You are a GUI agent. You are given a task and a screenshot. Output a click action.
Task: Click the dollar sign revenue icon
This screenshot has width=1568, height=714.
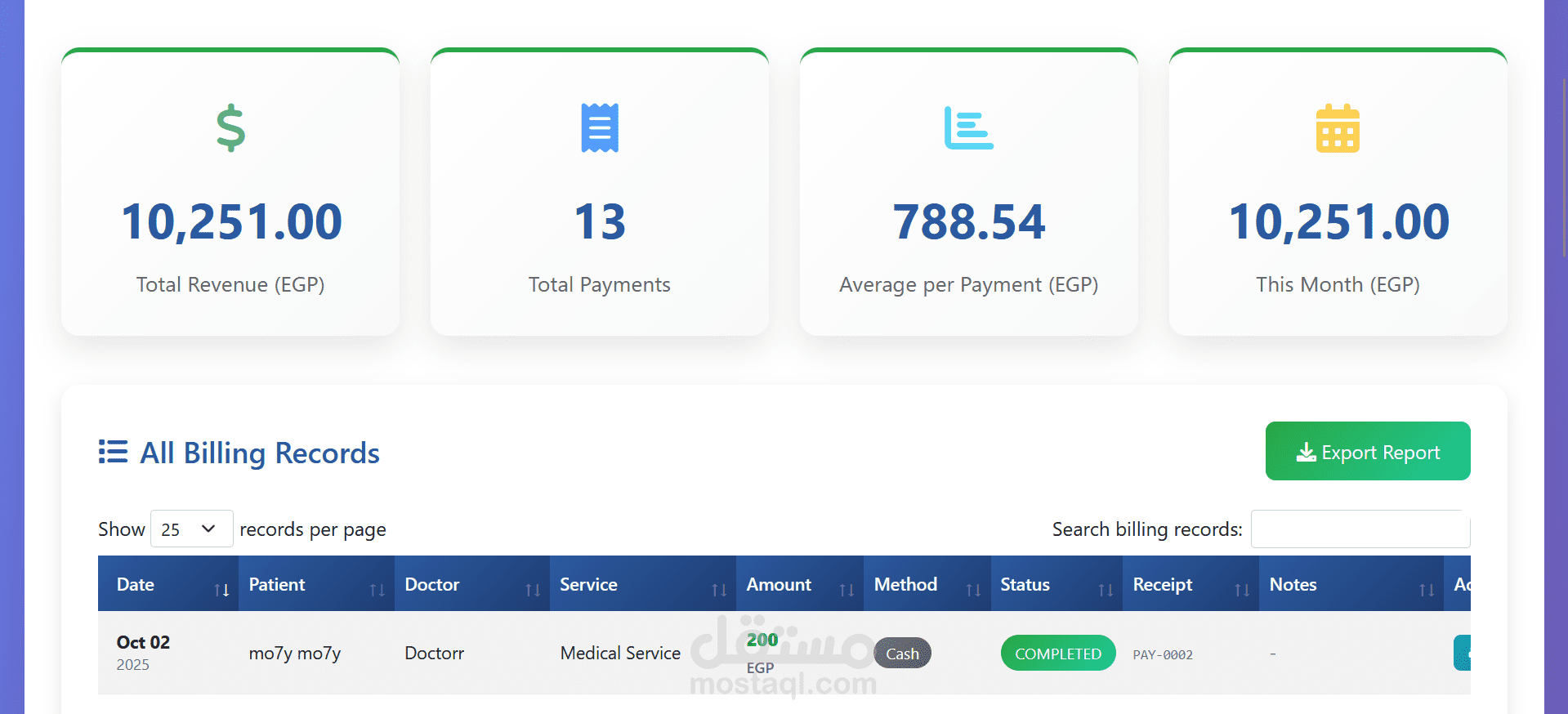tap(230, 127)
